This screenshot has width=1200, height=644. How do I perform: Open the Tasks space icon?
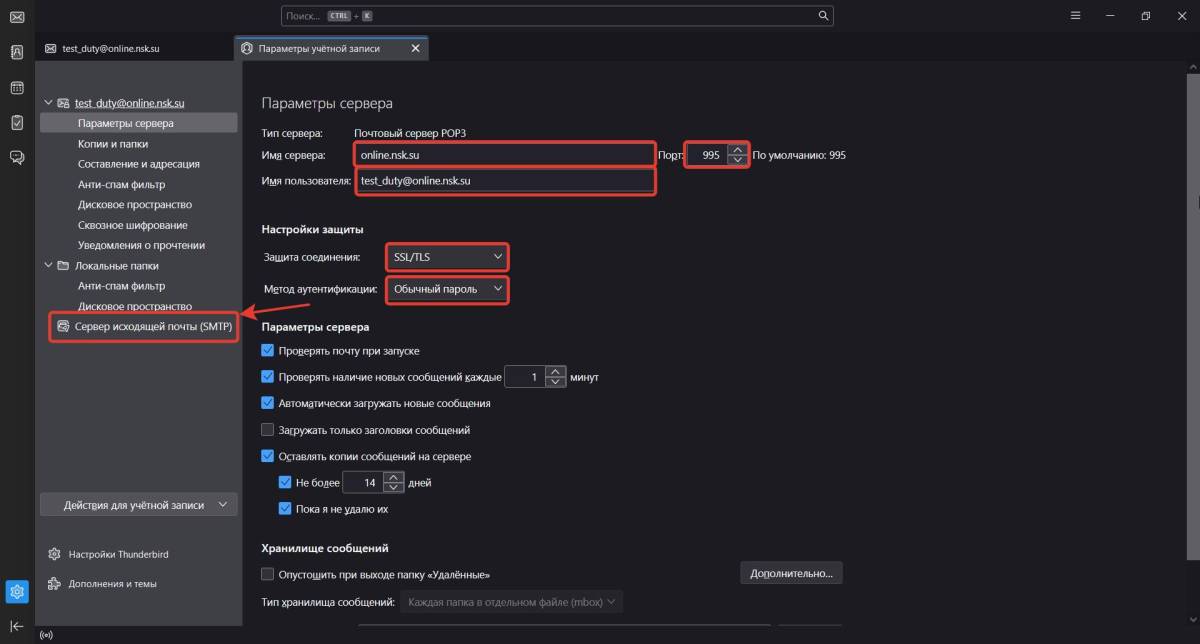[x=17, y=122]
